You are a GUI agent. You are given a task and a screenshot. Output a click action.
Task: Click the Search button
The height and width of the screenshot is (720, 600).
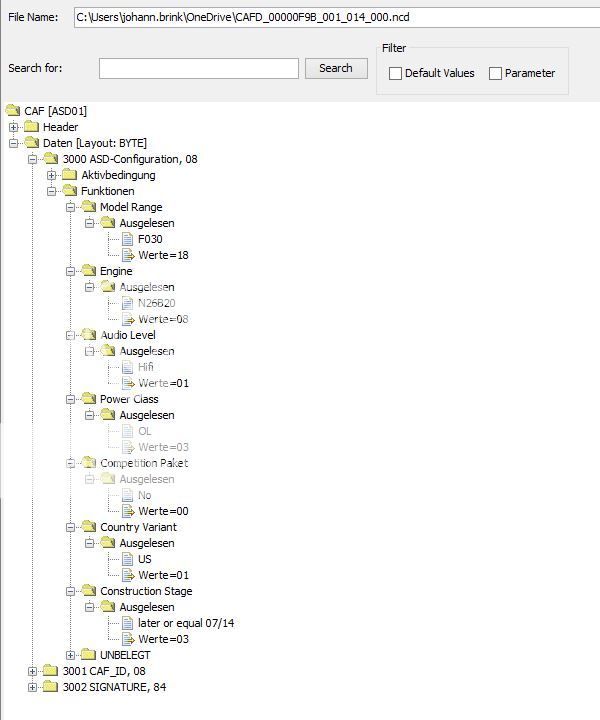[336, 68]
